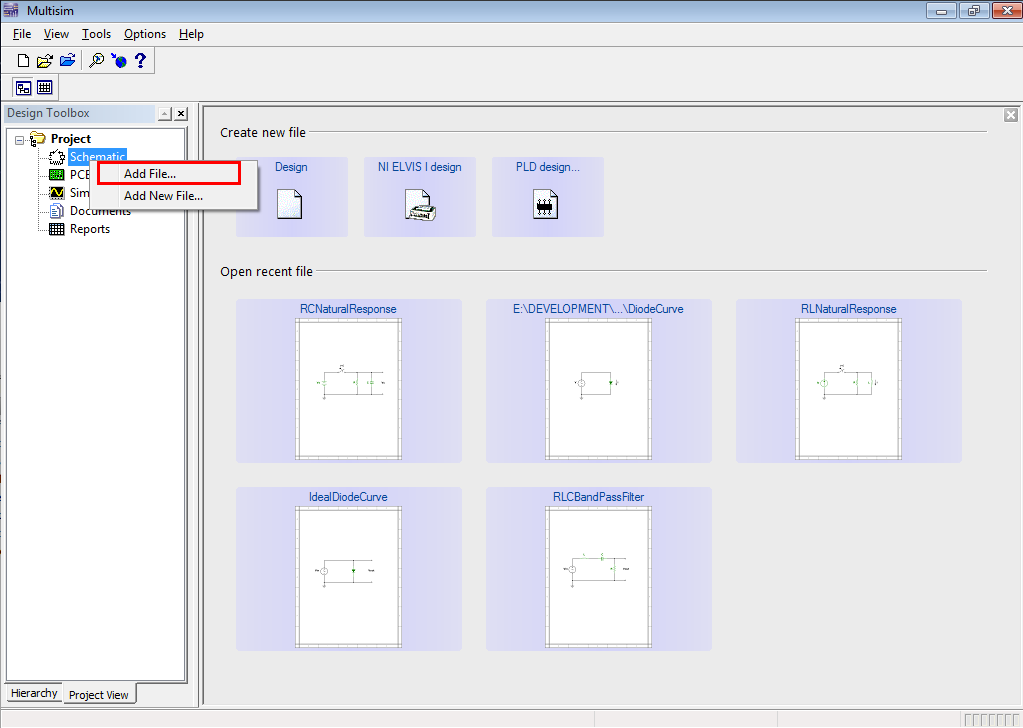The width and height of the screenshot is (1023, 728).
Task: Collapse the Project tree node
Action: click(20, 140)
